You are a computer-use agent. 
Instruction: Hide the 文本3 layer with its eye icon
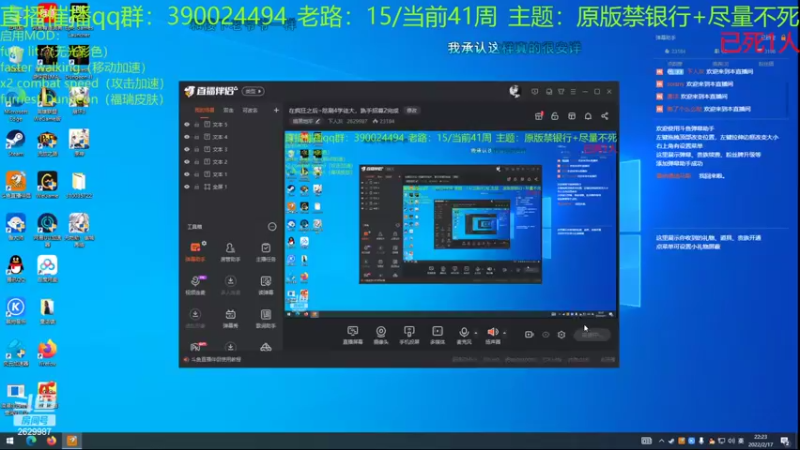[187, 149]
